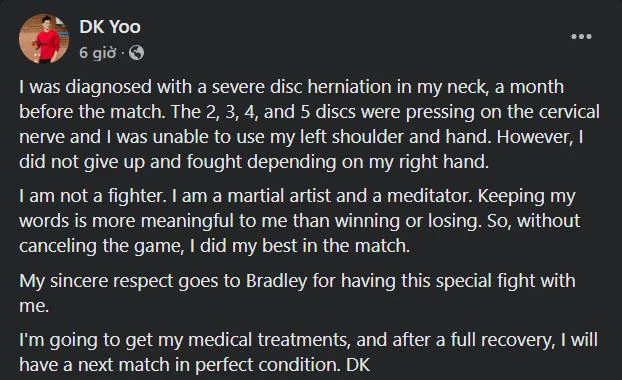Click the public audience globe icon

tap(136, 52)
